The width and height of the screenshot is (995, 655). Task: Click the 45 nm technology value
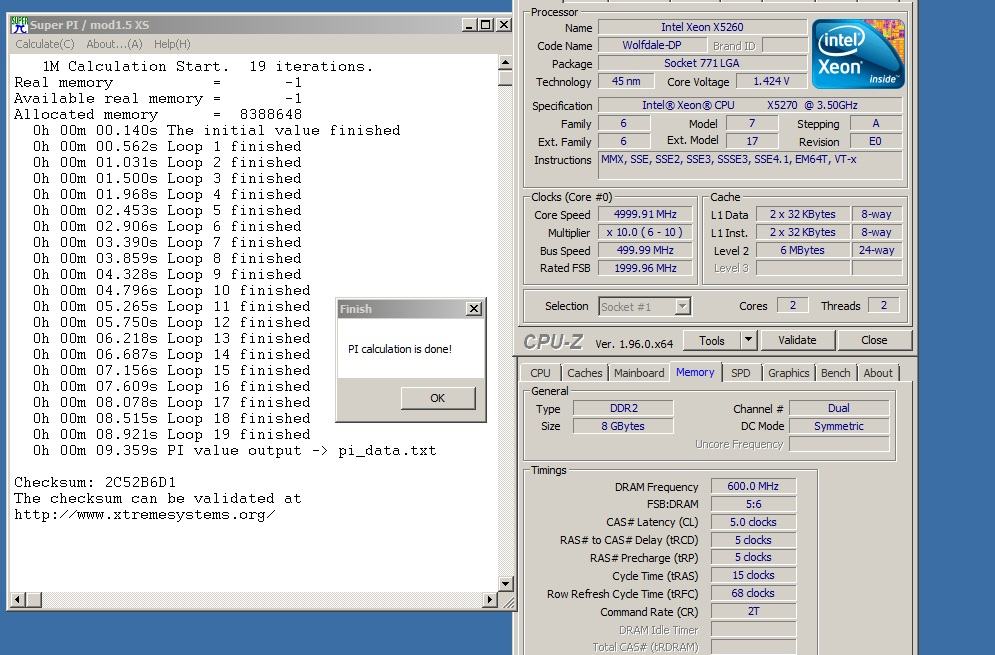(626, 81)
